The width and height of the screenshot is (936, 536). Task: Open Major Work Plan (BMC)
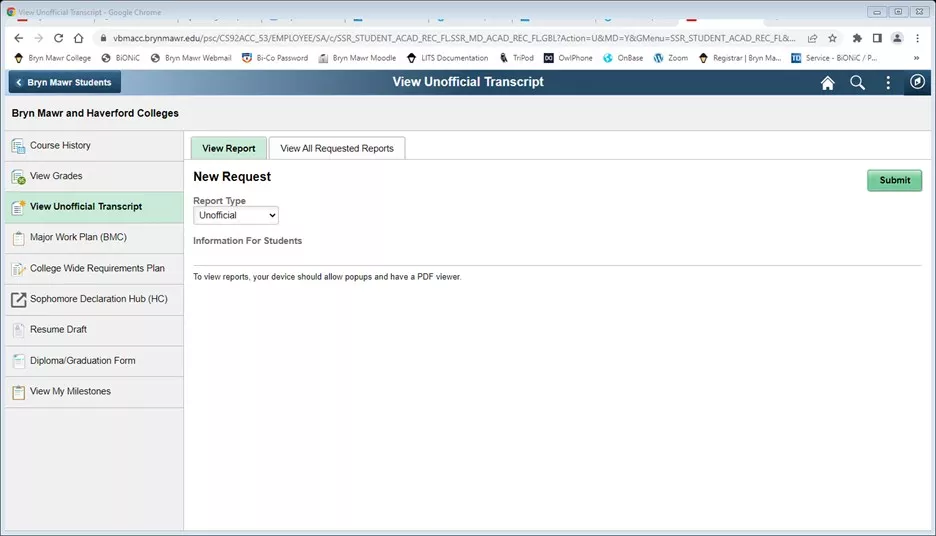pyautogui.click(x=94, y=238)
